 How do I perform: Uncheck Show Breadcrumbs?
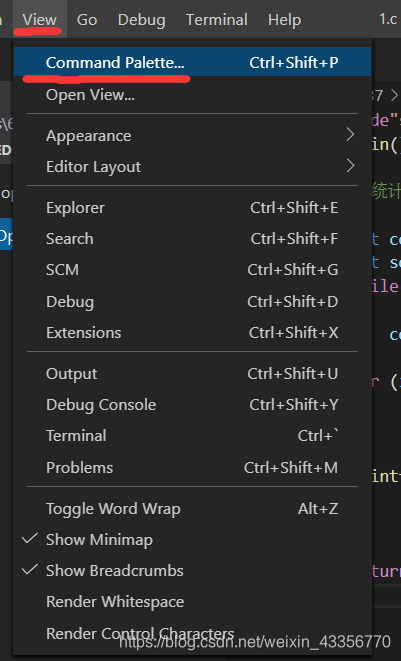click(192, 571)
